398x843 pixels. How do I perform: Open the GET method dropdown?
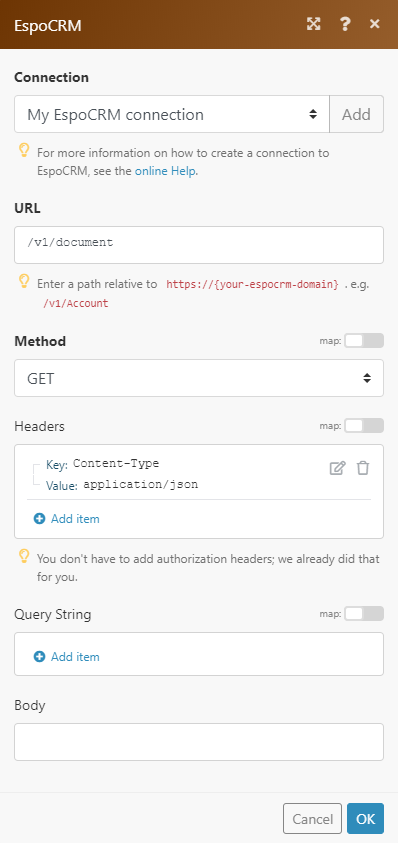[x=199, y=378]
